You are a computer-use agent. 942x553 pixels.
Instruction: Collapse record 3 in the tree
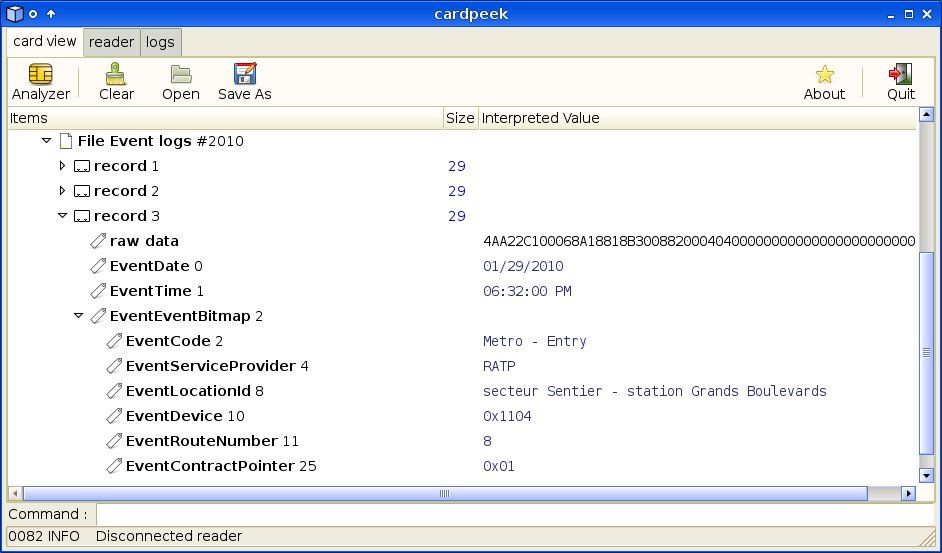[63, 216]
